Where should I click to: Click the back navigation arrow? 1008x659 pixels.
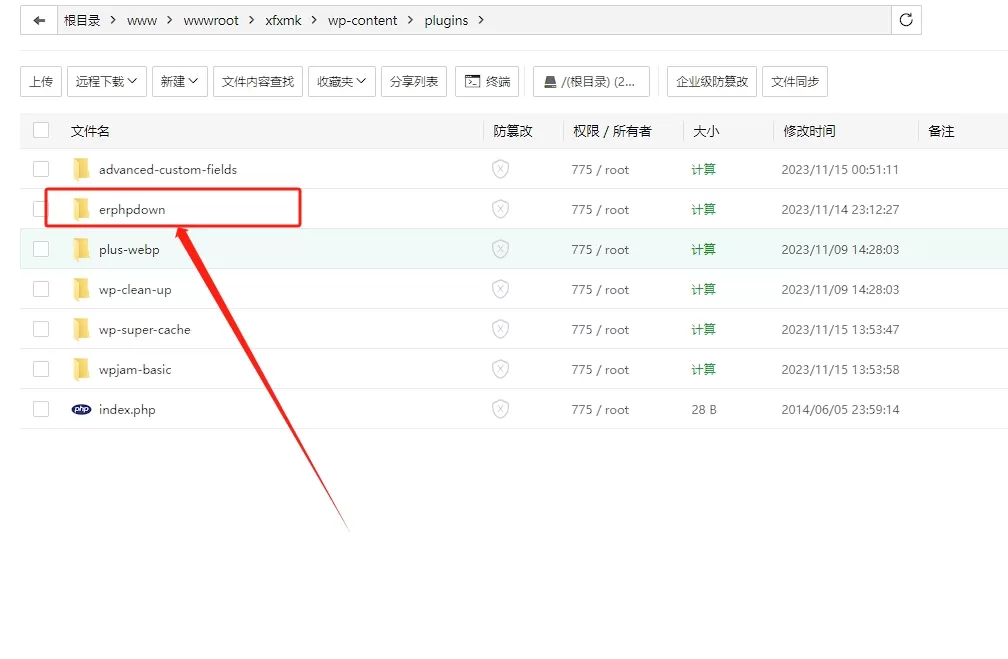pos(38,19)
